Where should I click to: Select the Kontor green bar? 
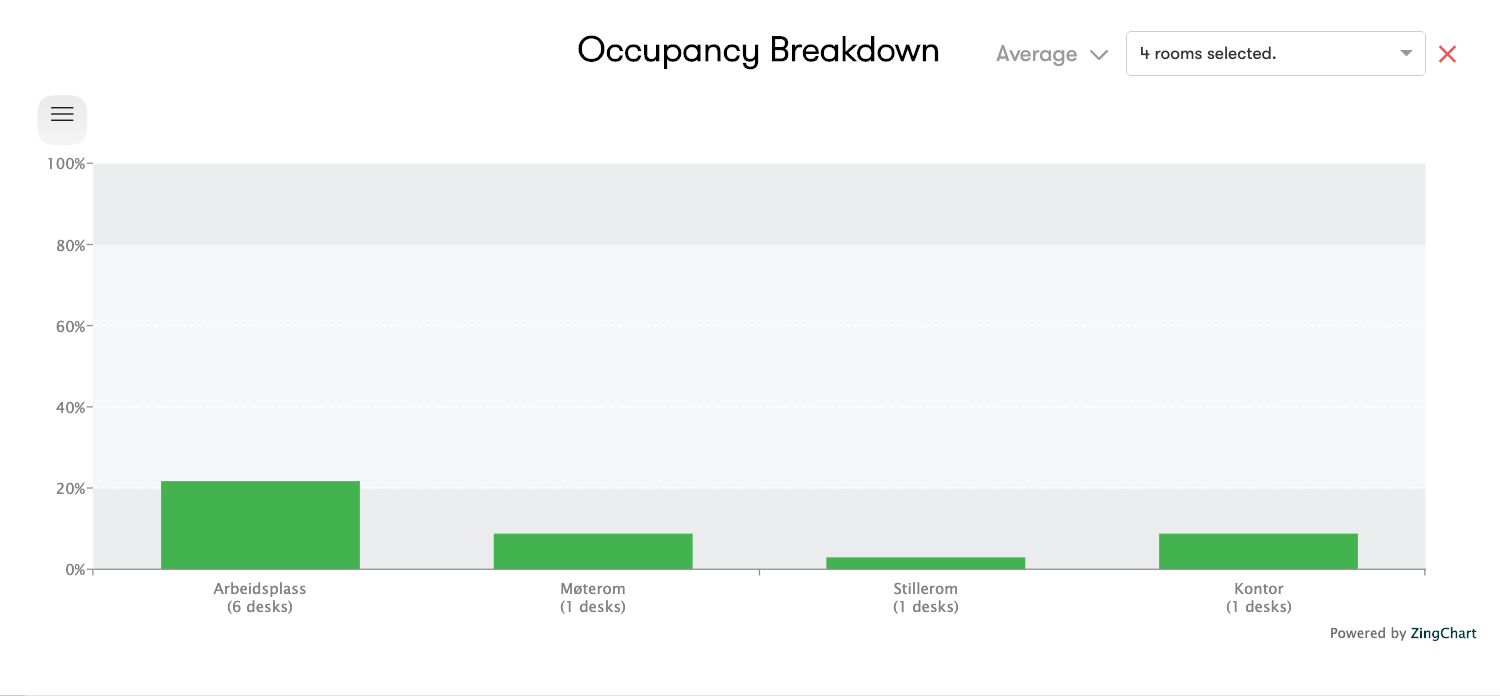pos(1258,551)
